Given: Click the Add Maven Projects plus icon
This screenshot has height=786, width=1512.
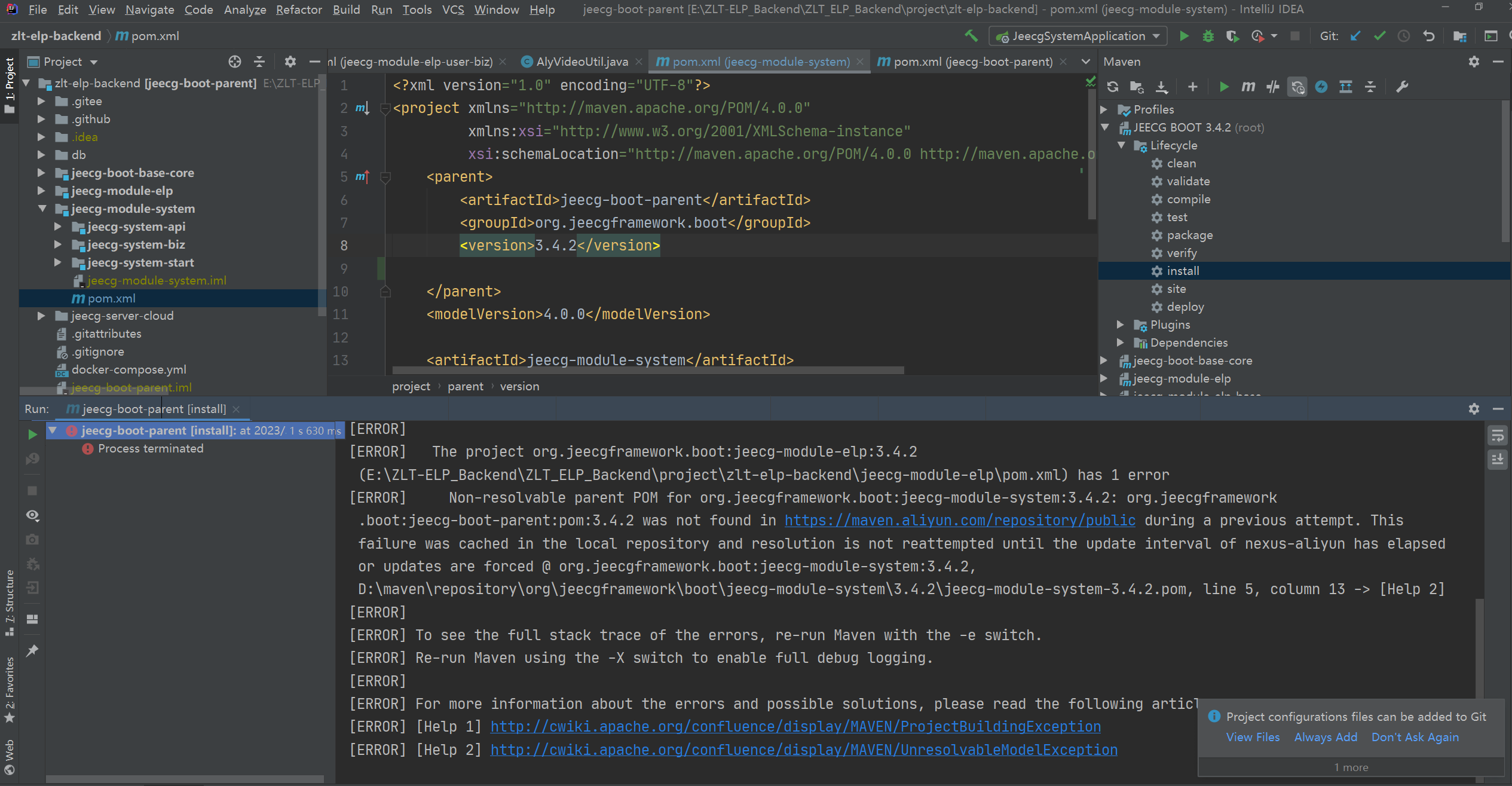Looking at the screenshot, I should [1192, 87].
